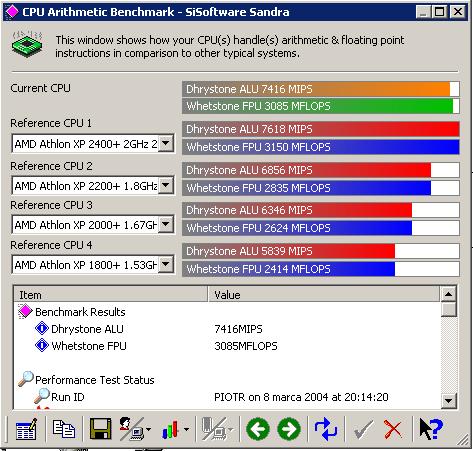This screenshot has width=473, height=451.
Task: Open the bar chart icon in toolbar
Action: click(x=171, y=429)
